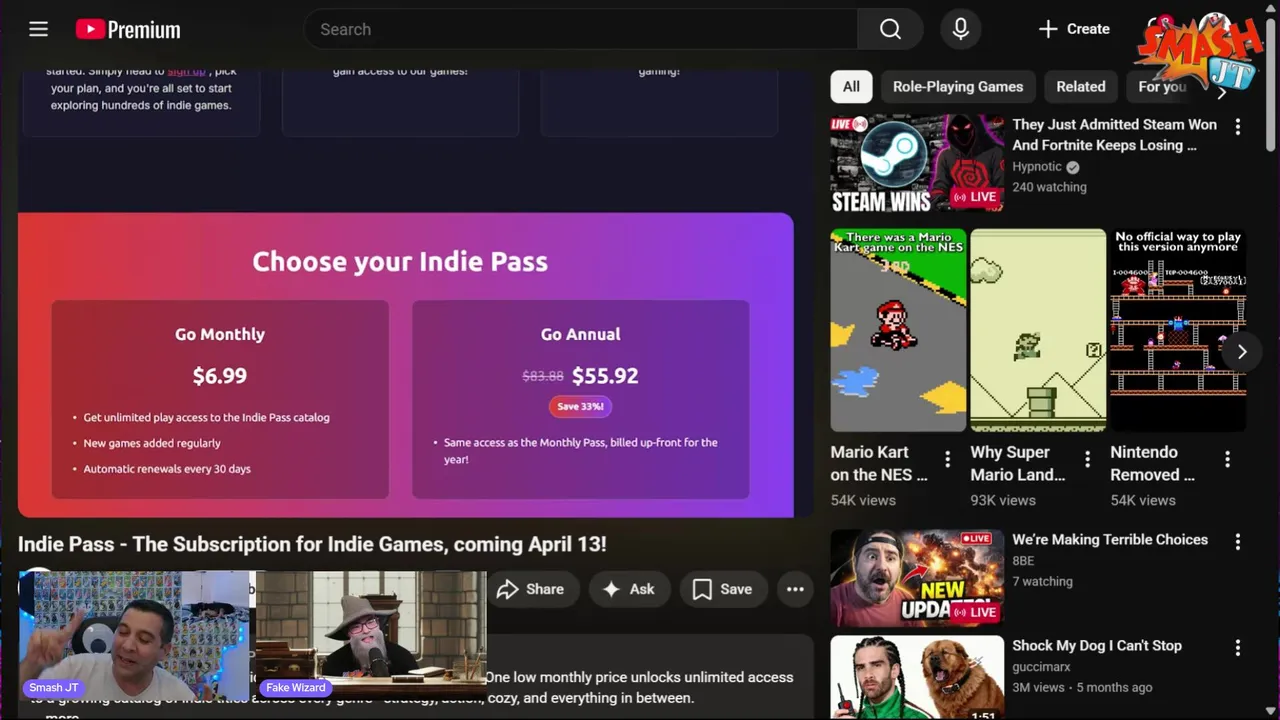Open options for Mario Kart on the NES
The image size is (1280, 720).
948,459
